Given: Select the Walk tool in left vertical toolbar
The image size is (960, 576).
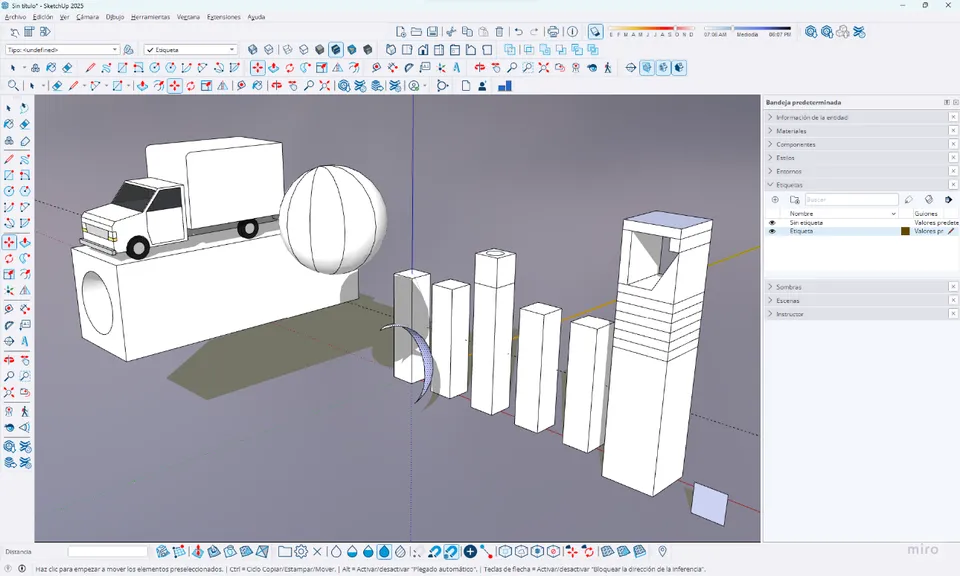Looking at the screenshot, I should tap(24, 411).
